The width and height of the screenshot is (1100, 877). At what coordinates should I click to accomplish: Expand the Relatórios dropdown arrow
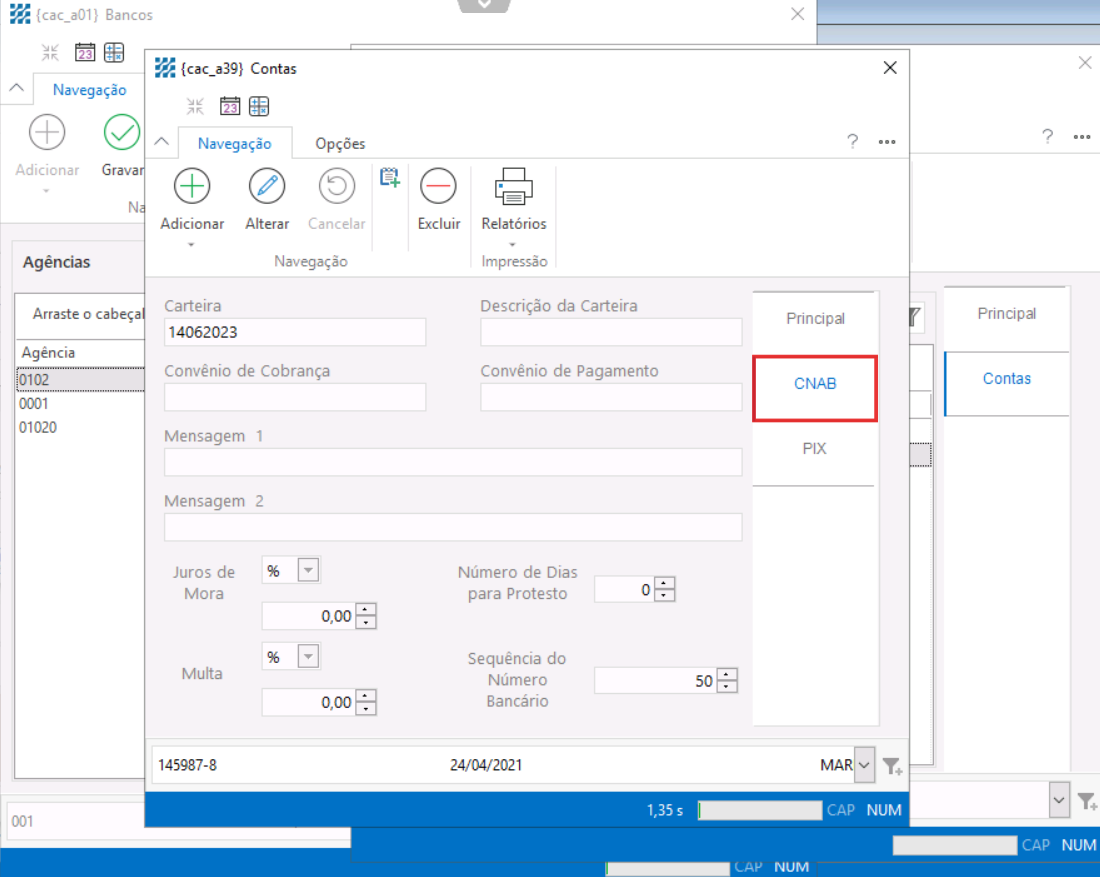[513, 245]
